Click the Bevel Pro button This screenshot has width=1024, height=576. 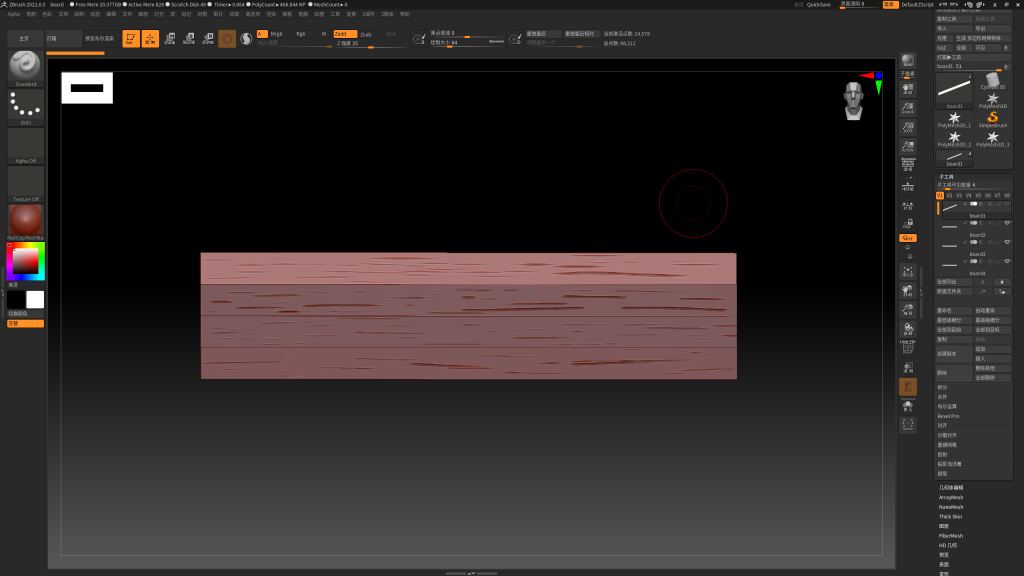[949, 416]
